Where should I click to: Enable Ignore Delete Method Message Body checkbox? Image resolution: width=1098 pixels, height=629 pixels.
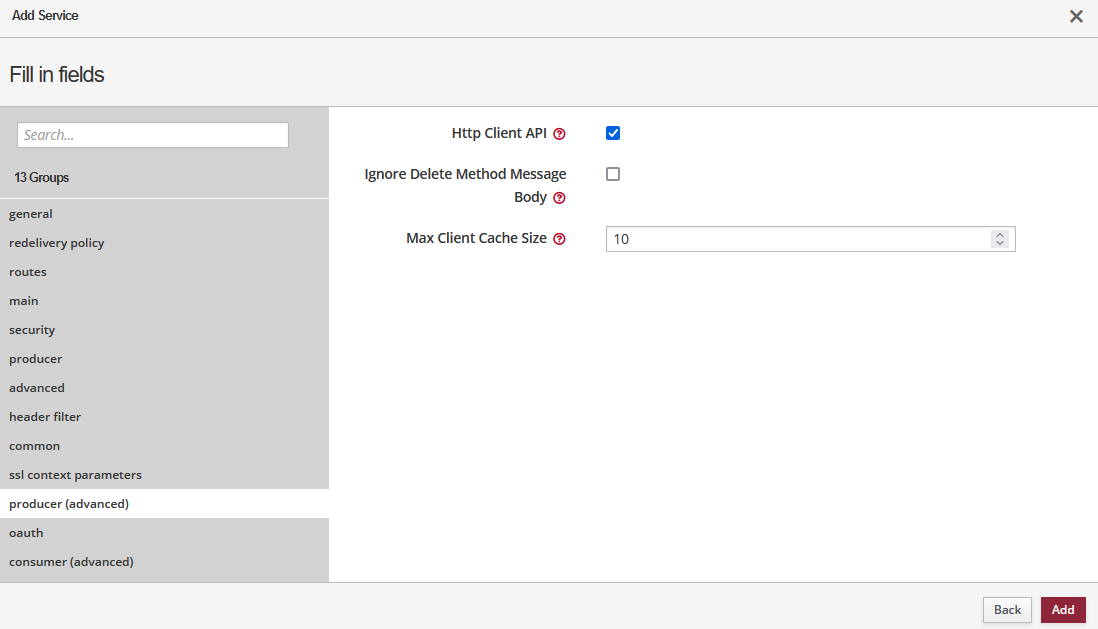[613, 174]
